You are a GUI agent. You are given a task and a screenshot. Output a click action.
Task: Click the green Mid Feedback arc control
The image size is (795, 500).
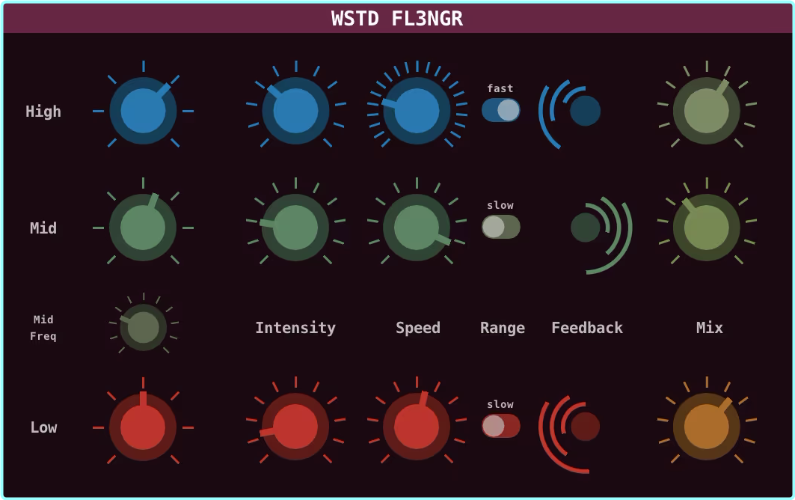pyautogui.click(x=586, y=228)
